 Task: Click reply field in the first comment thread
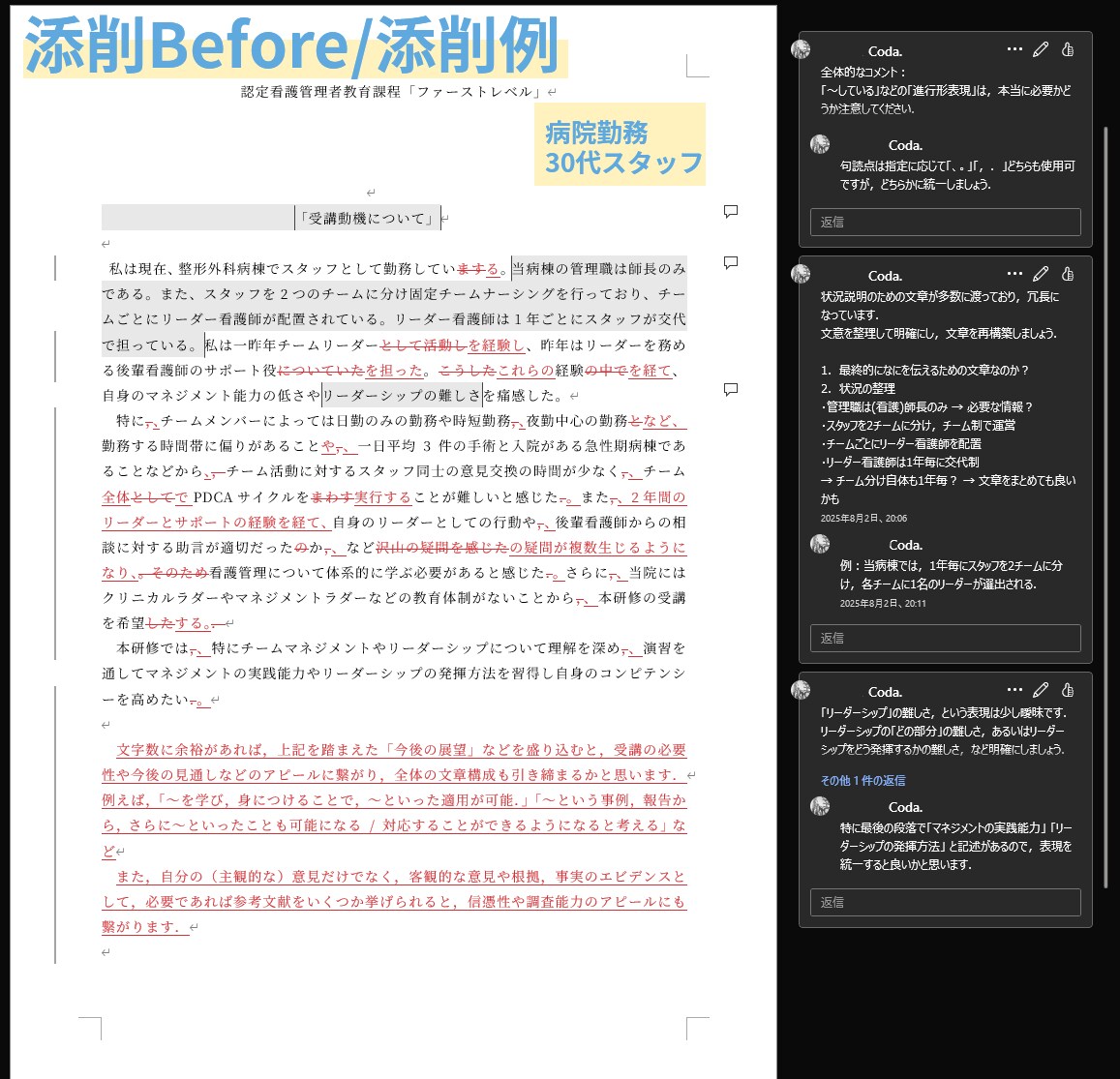pos(945,222)
